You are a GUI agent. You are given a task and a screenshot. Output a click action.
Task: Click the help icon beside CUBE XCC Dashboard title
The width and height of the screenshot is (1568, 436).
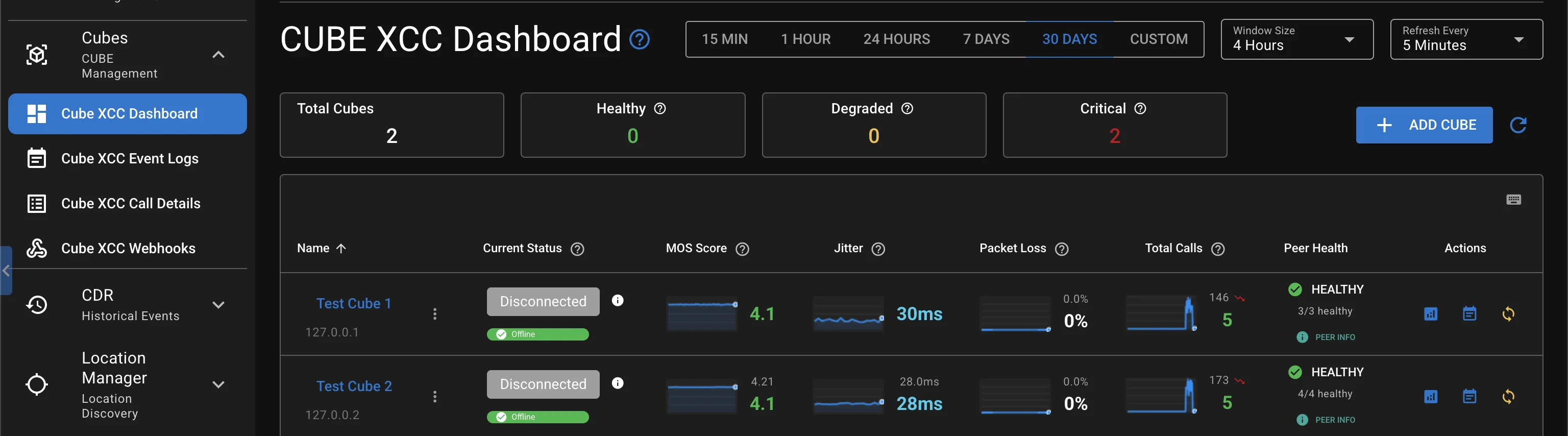point(639,40)
